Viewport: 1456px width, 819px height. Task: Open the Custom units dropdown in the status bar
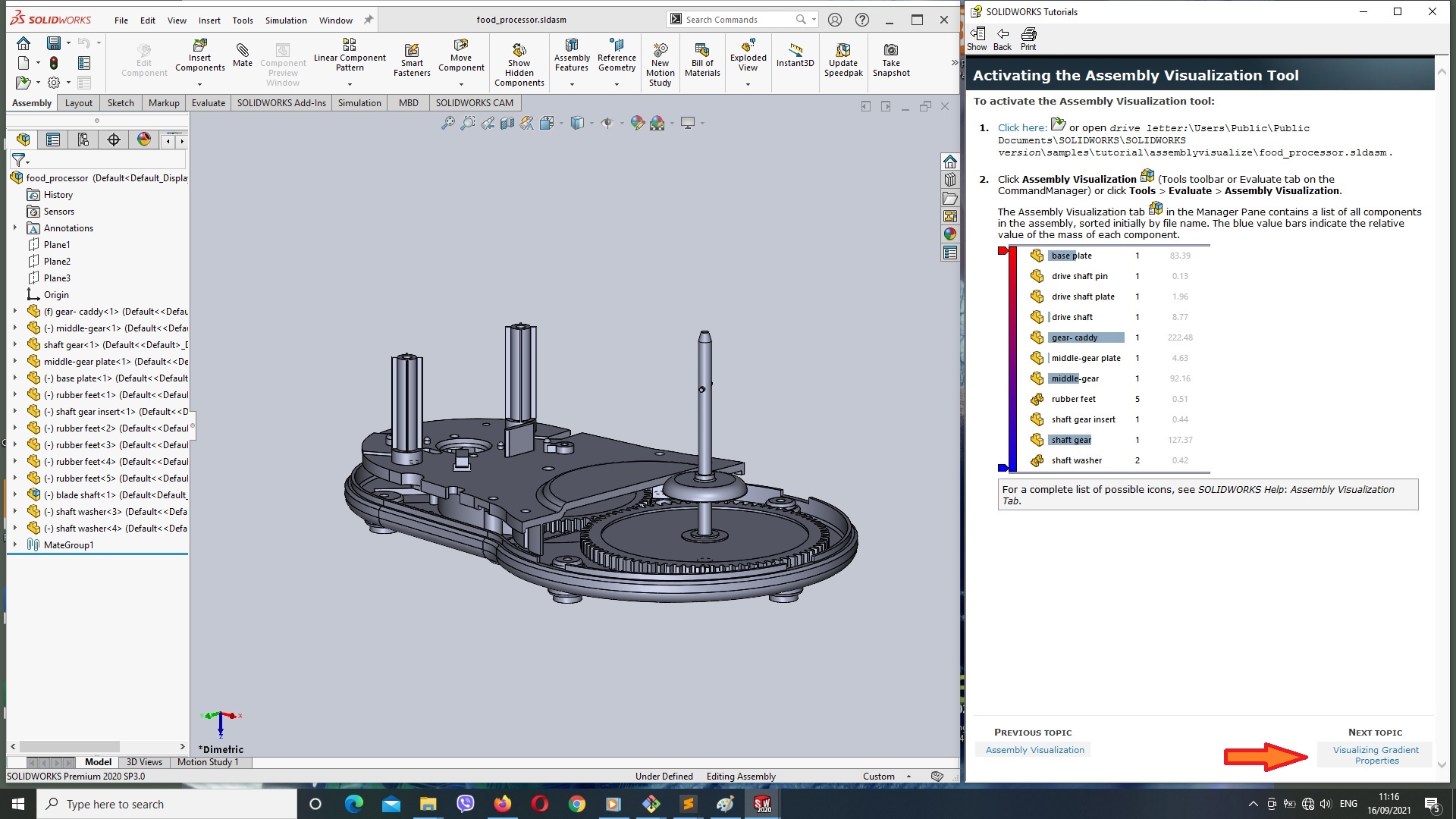click(908, 776)
